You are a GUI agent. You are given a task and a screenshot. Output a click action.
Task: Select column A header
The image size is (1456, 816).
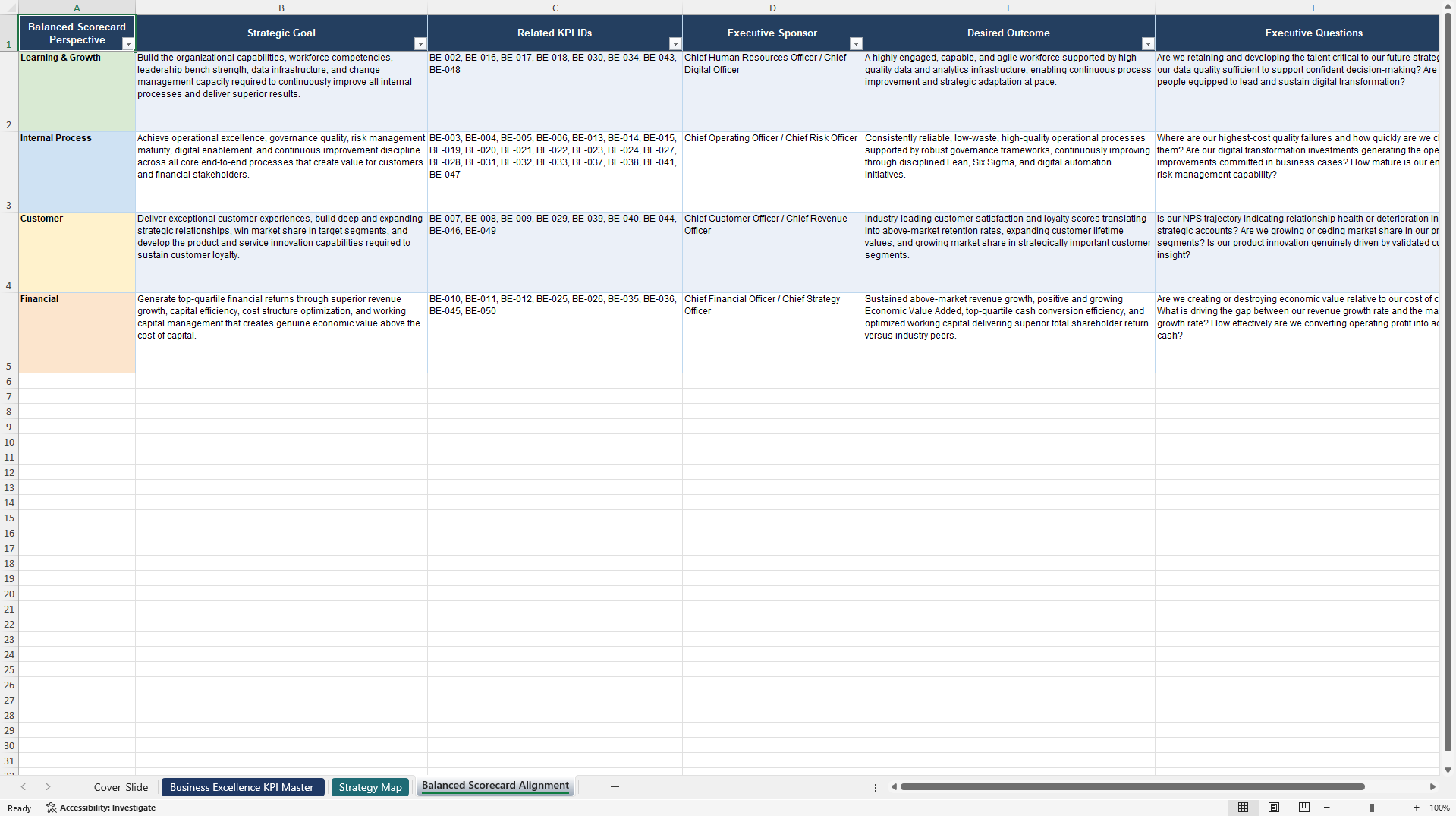77,8
